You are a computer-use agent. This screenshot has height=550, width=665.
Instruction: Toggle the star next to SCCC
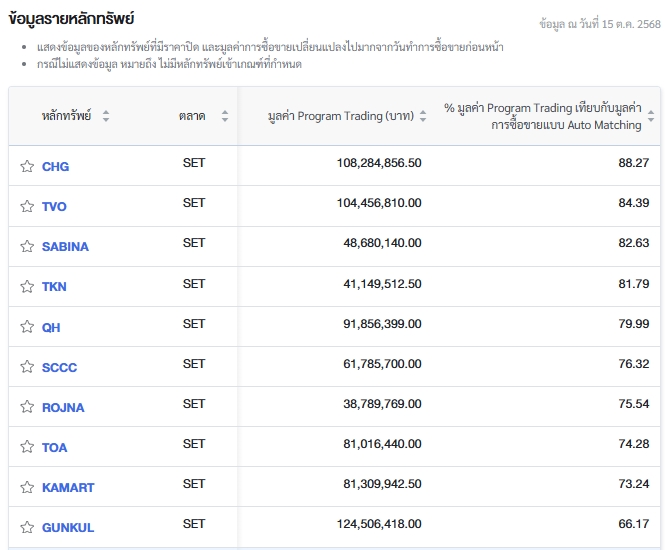(27, 367)
